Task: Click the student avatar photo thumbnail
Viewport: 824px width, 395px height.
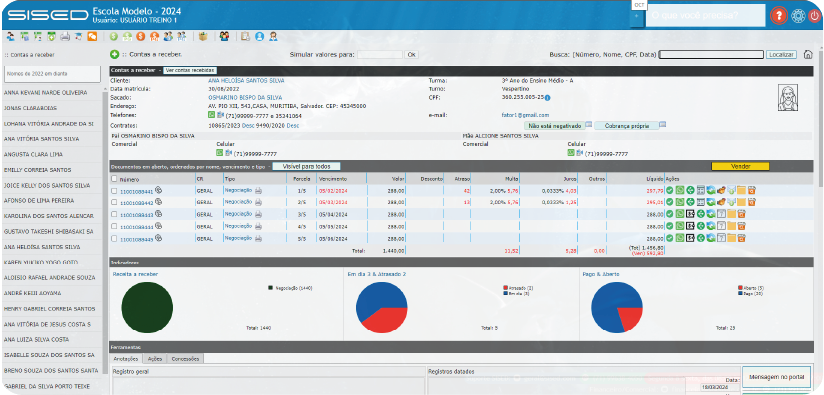Action: pos(788,98)
